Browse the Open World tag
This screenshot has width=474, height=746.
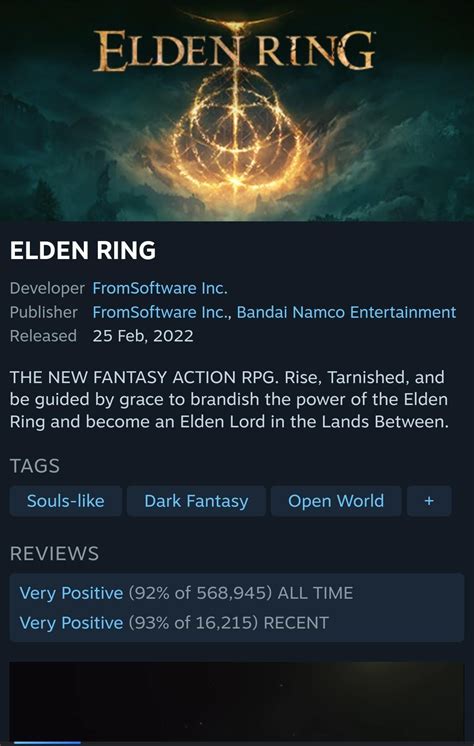pyautogui.click(x=336, y=501)
